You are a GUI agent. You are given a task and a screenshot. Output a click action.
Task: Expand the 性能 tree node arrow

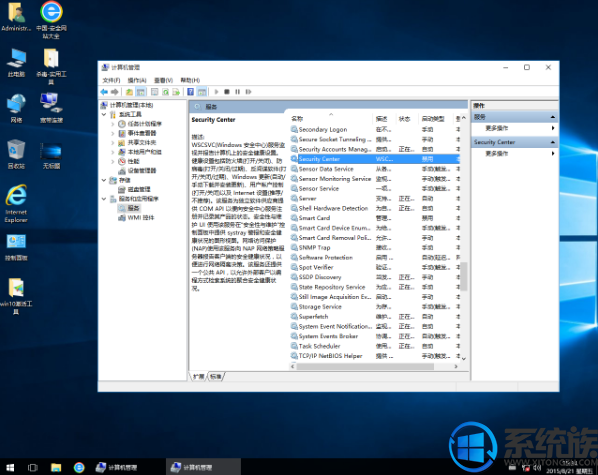coord(113,161)
